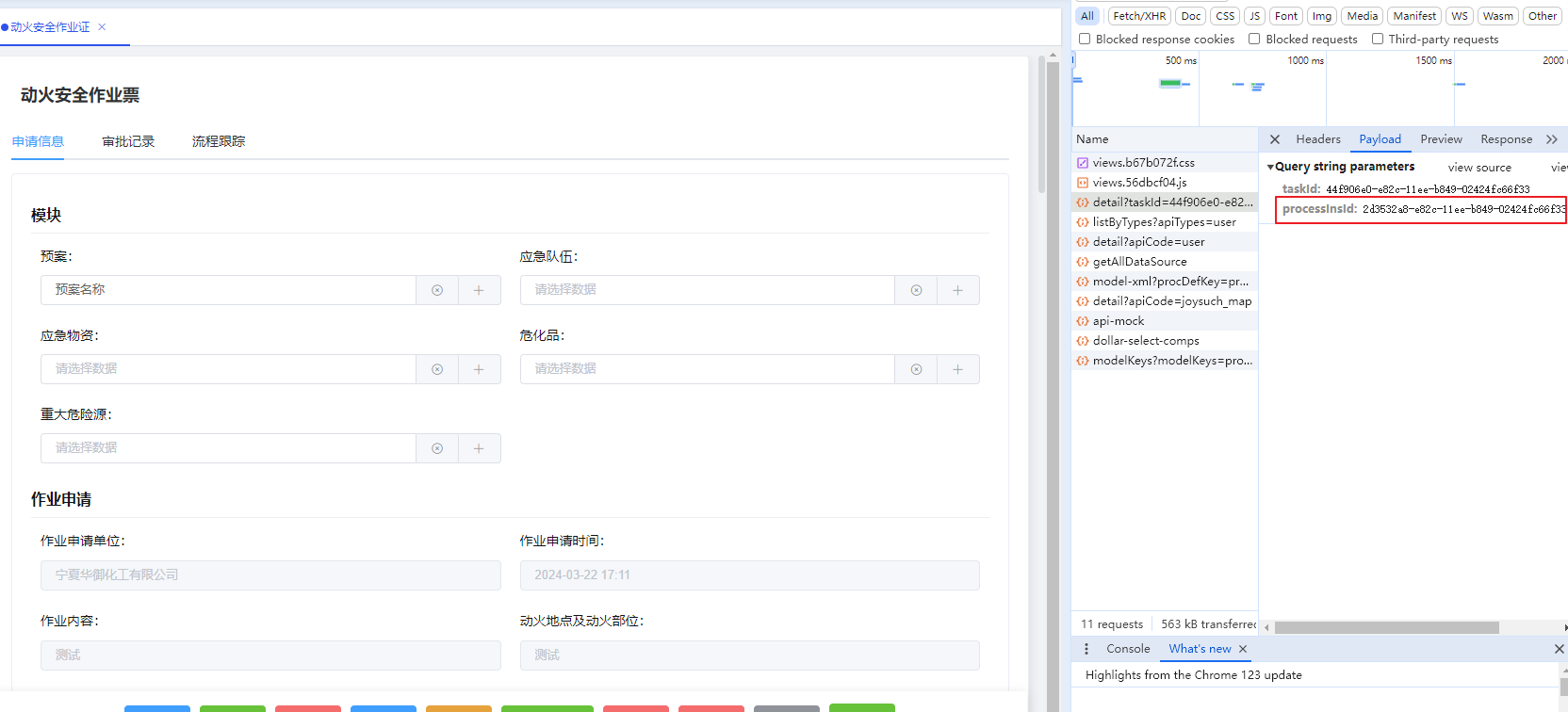Select dollar-select-comps request
1568x712 pixels.
pyautogui.click(x=1165, y=341)
